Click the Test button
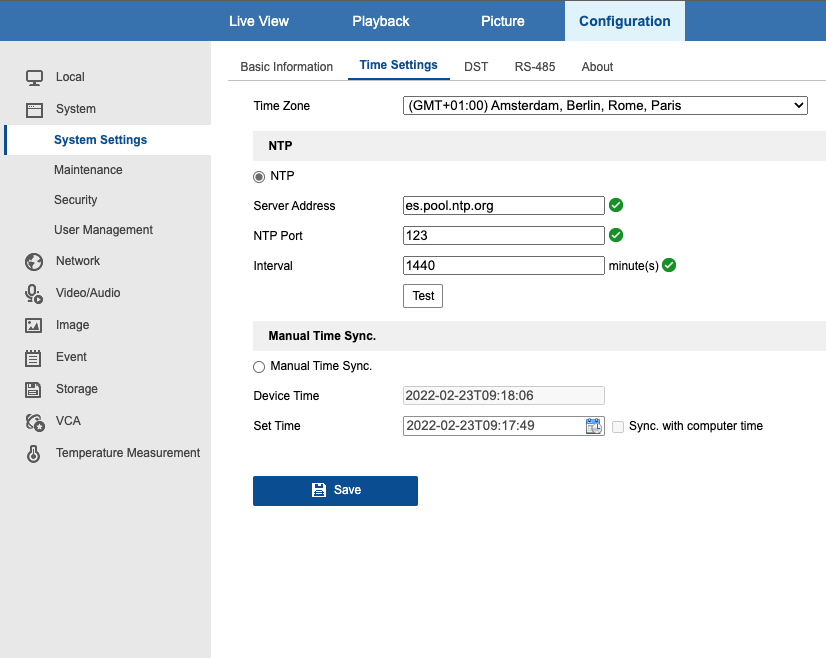This screenshot has height=658, width=826. [x=423, y=296]
